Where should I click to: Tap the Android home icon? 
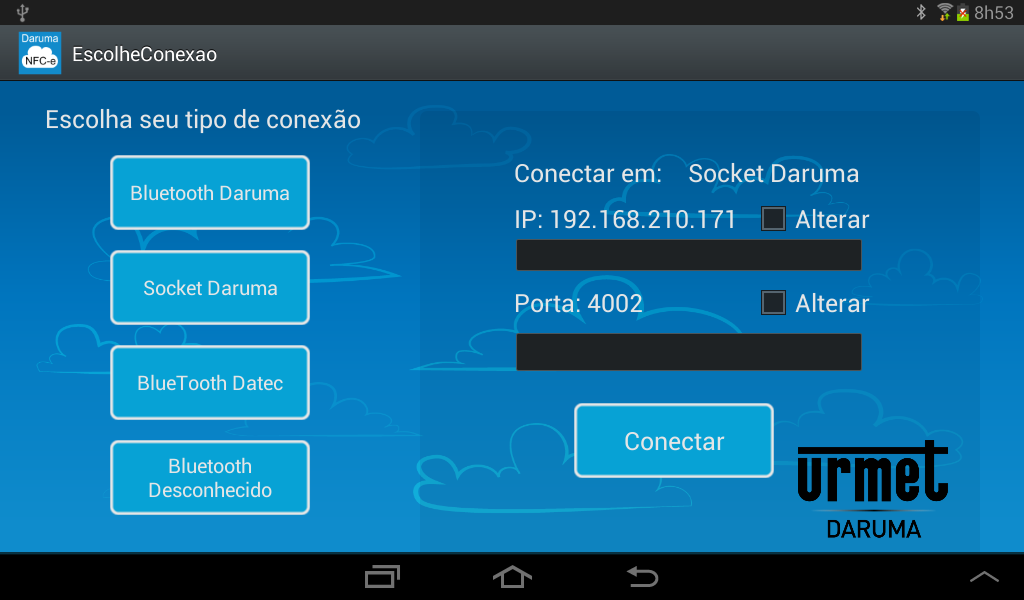click(x=512, y=576)
